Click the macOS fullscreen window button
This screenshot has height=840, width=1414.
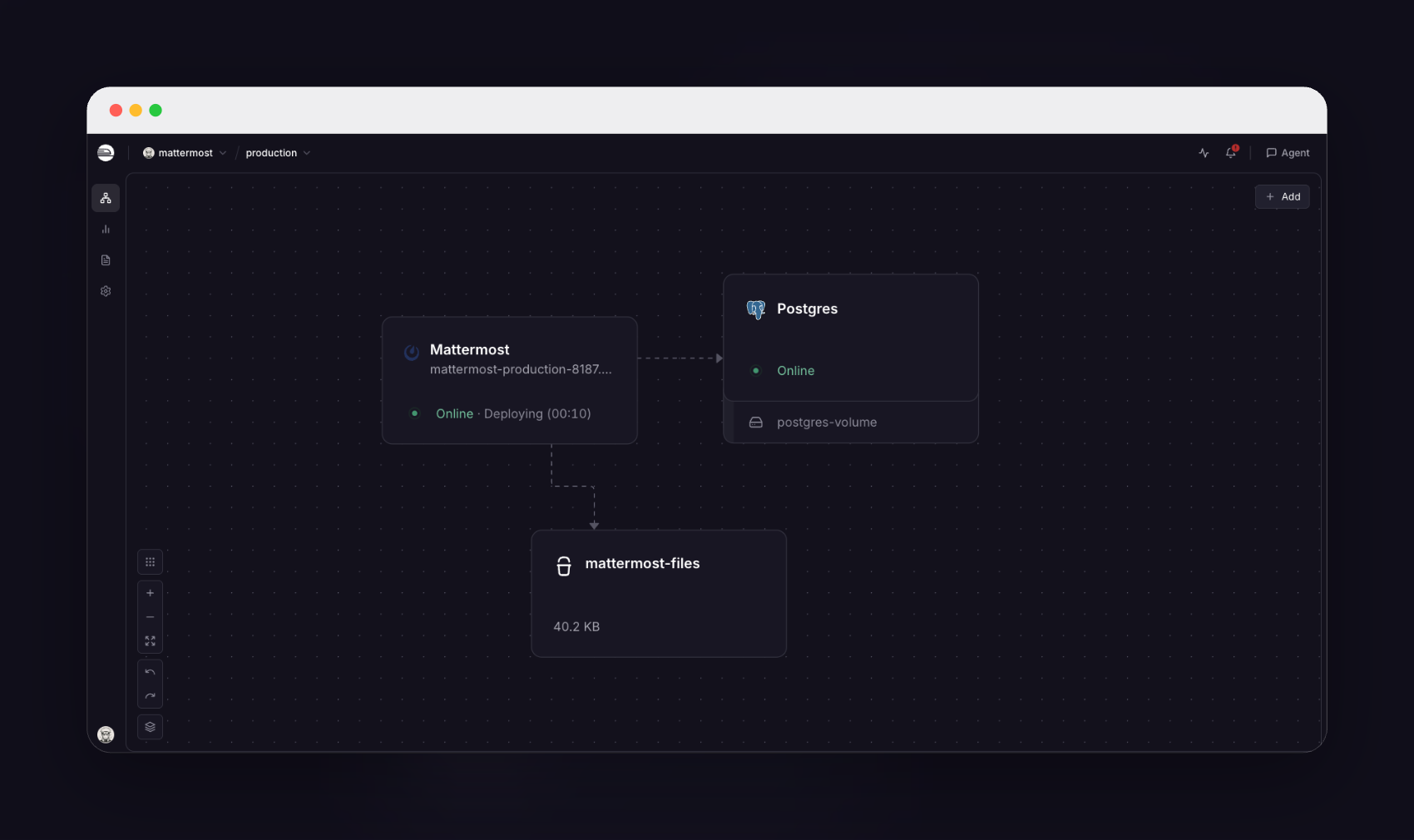click(156, 111)
